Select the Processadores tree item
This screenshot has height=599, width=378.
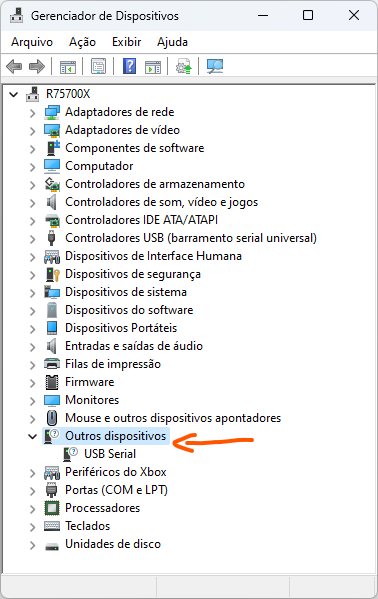(x=102, y=508)
